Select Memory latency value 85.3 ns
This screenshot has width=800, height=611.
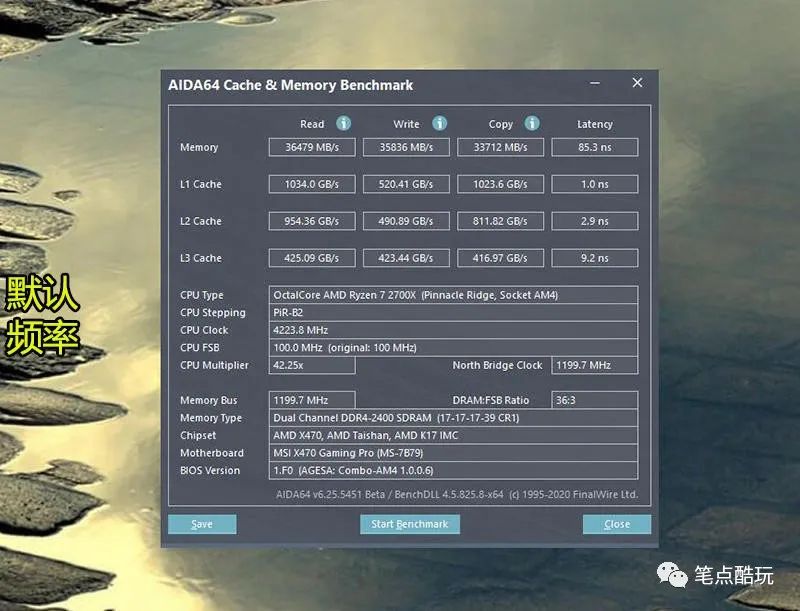click(595, 147)
